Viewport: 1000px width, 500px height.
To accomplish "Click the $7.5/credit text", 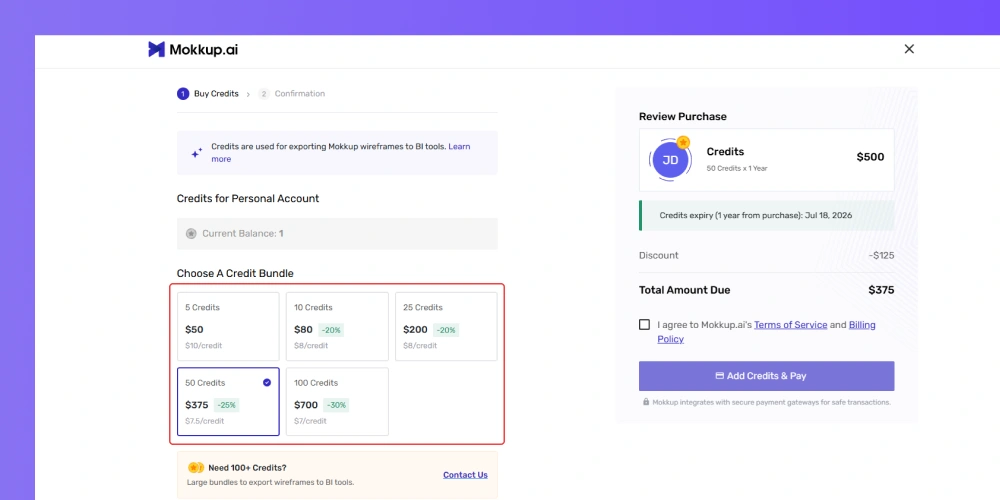I will (205, 421).
